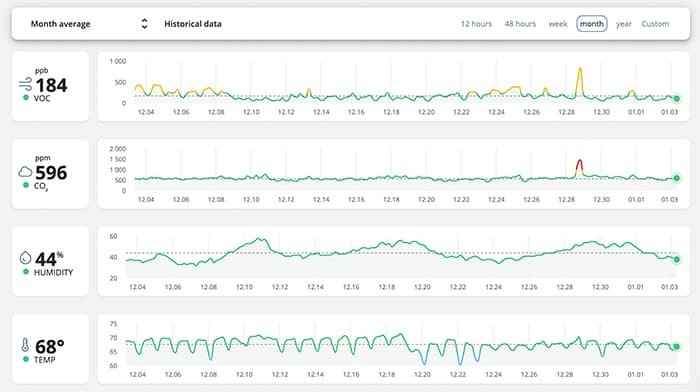Click the VOC wind icon
The height and width of the screenshot is (392, 700).
click(25, 83)
